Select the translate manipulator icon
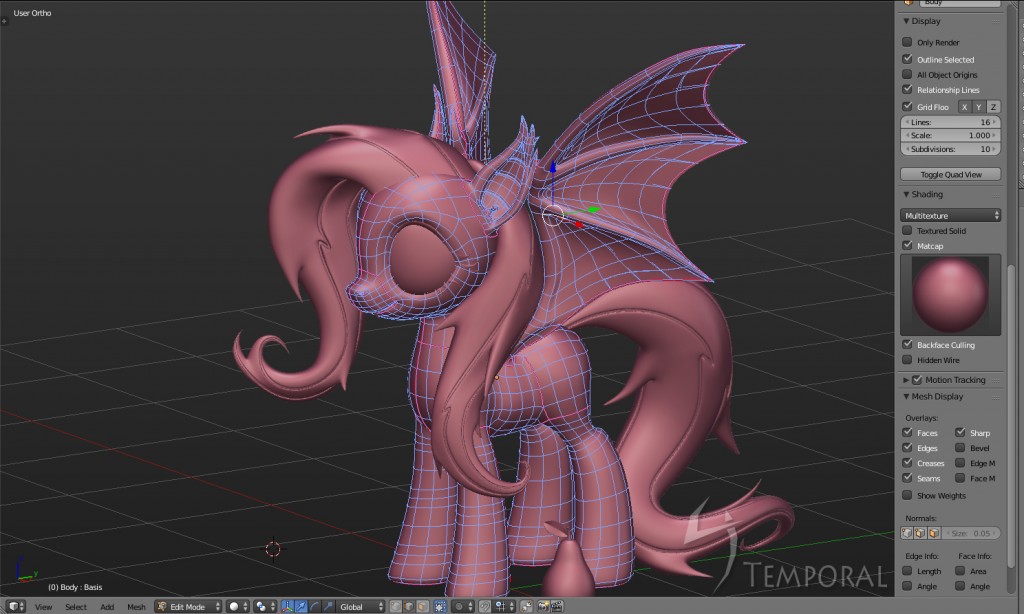 (x=300, y=607)
